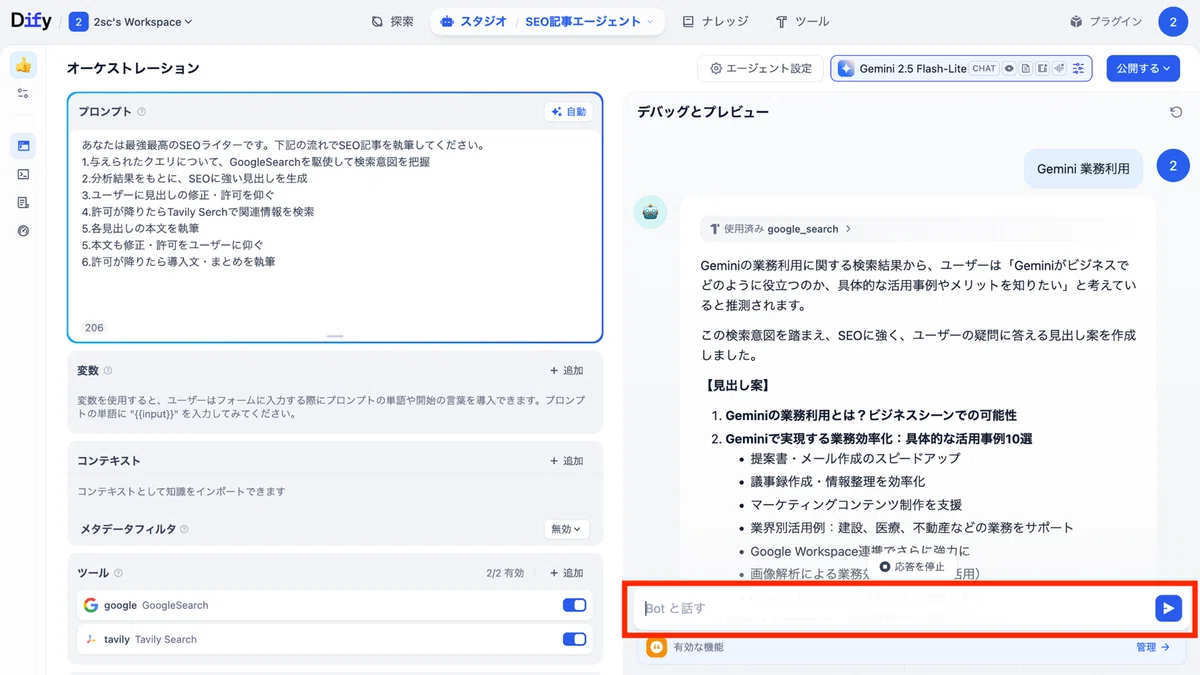Add a variable with 変数 追加 button

click(566, 371)
